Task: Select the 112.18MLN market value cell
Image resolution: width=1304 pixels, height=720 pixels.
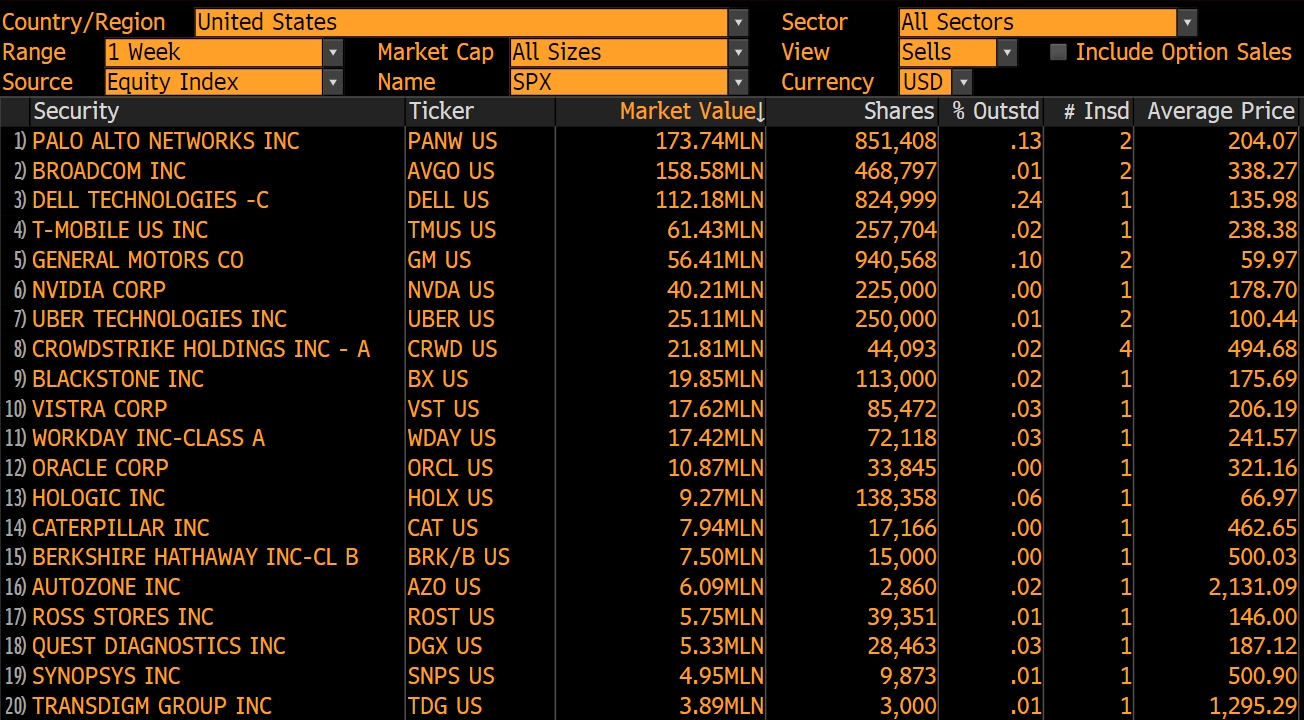Action: pyautogui.click(x=709, y=200)
